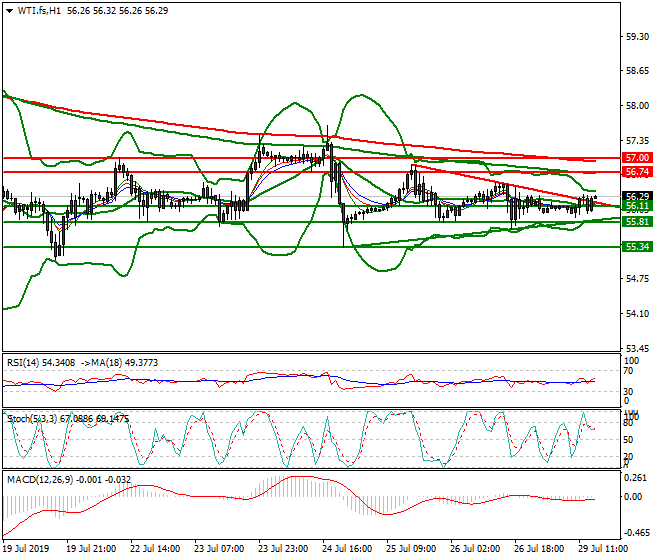Select the MACD scale value 0.261

pos(636,477)
